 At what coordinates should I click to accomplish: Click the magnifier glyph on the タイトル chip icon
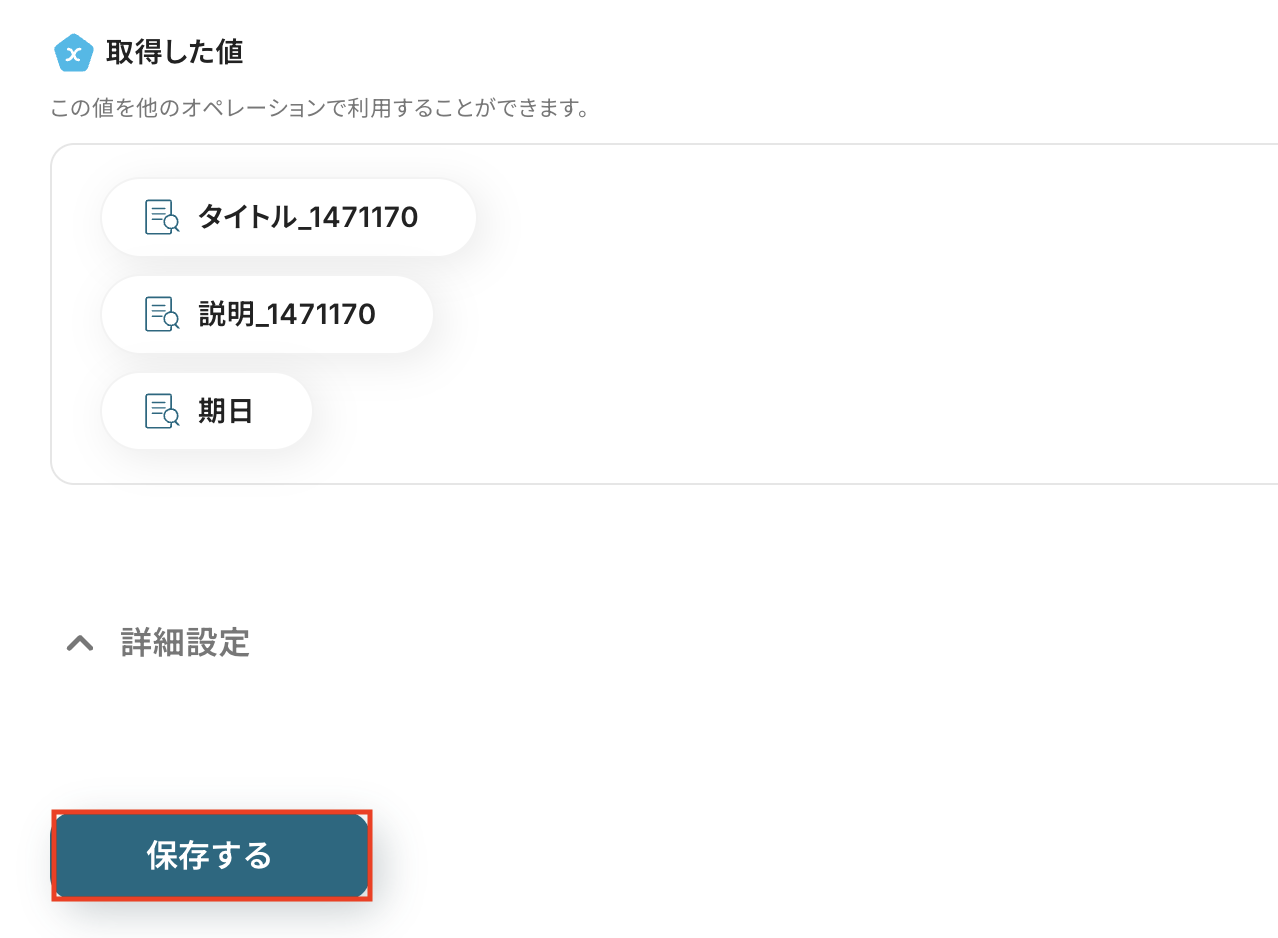click(171, 223)
